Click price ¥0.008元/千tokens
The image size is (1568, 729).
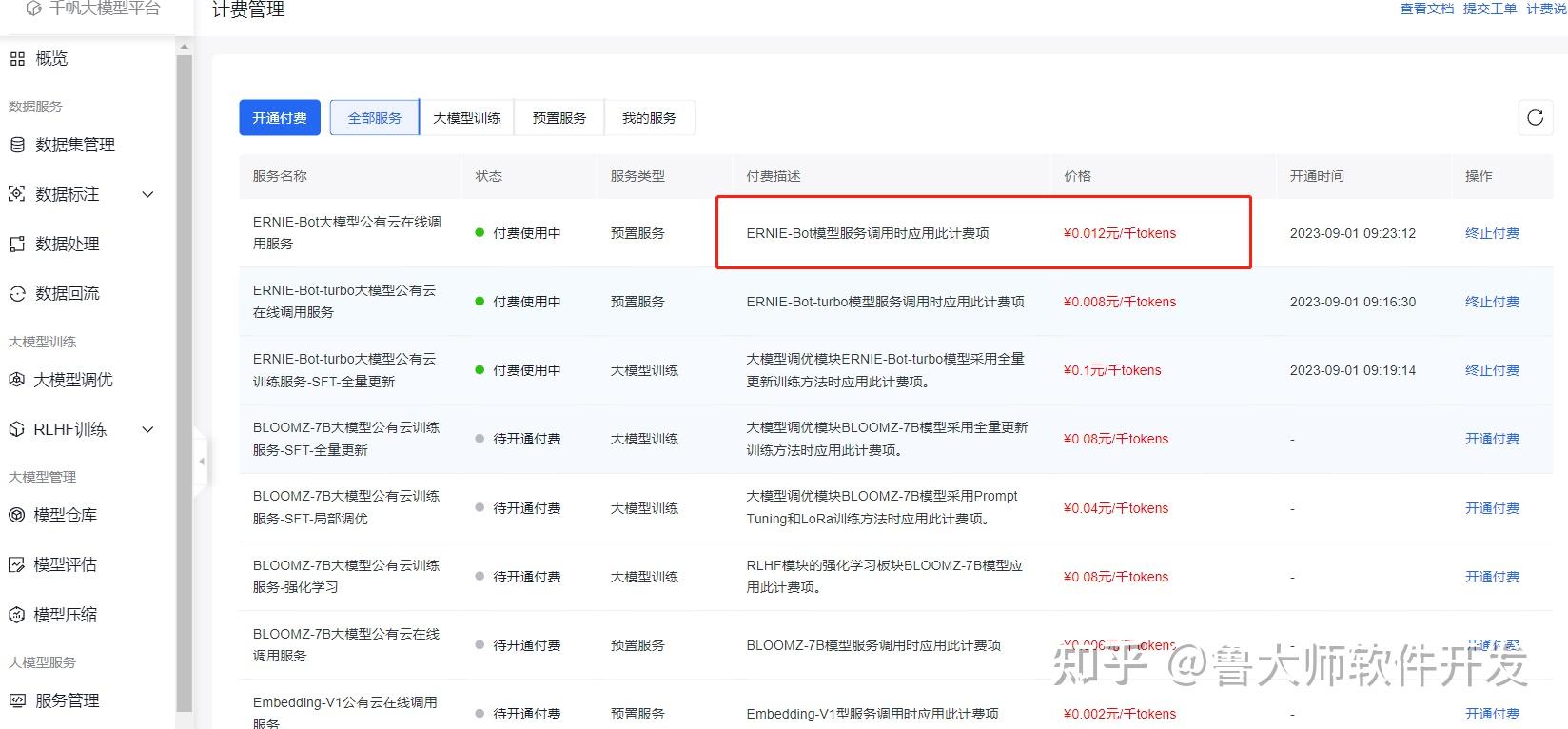tap(1120, 302)
